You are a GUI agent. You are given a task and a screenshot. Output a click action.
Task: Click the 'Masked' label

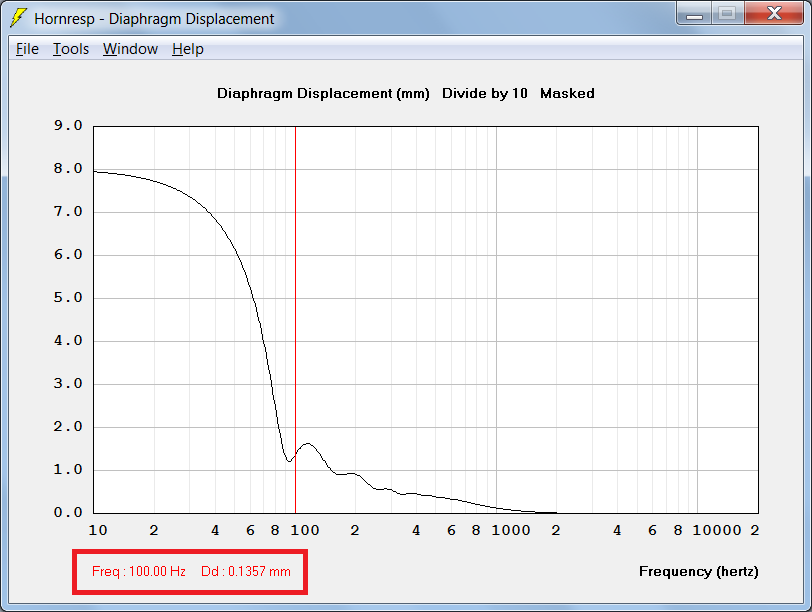(567, 93)
